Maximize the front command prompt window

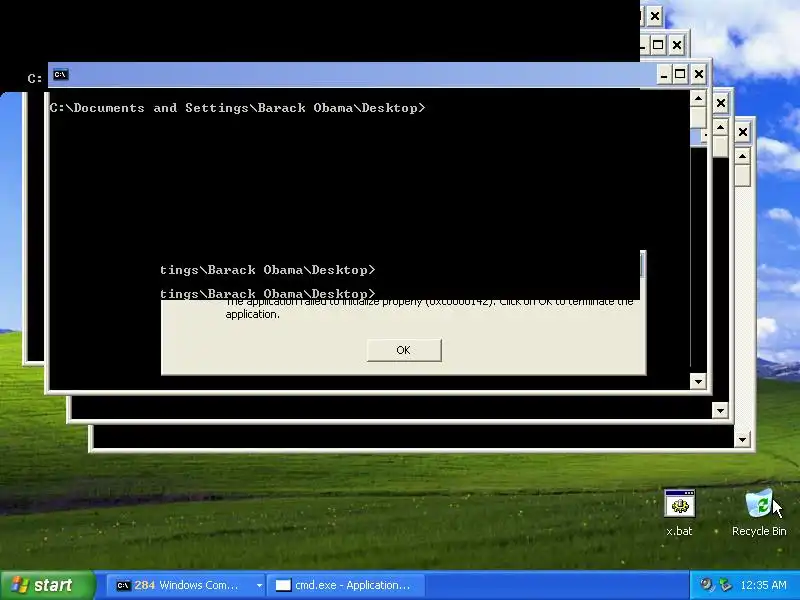click(x=680, y=74)
